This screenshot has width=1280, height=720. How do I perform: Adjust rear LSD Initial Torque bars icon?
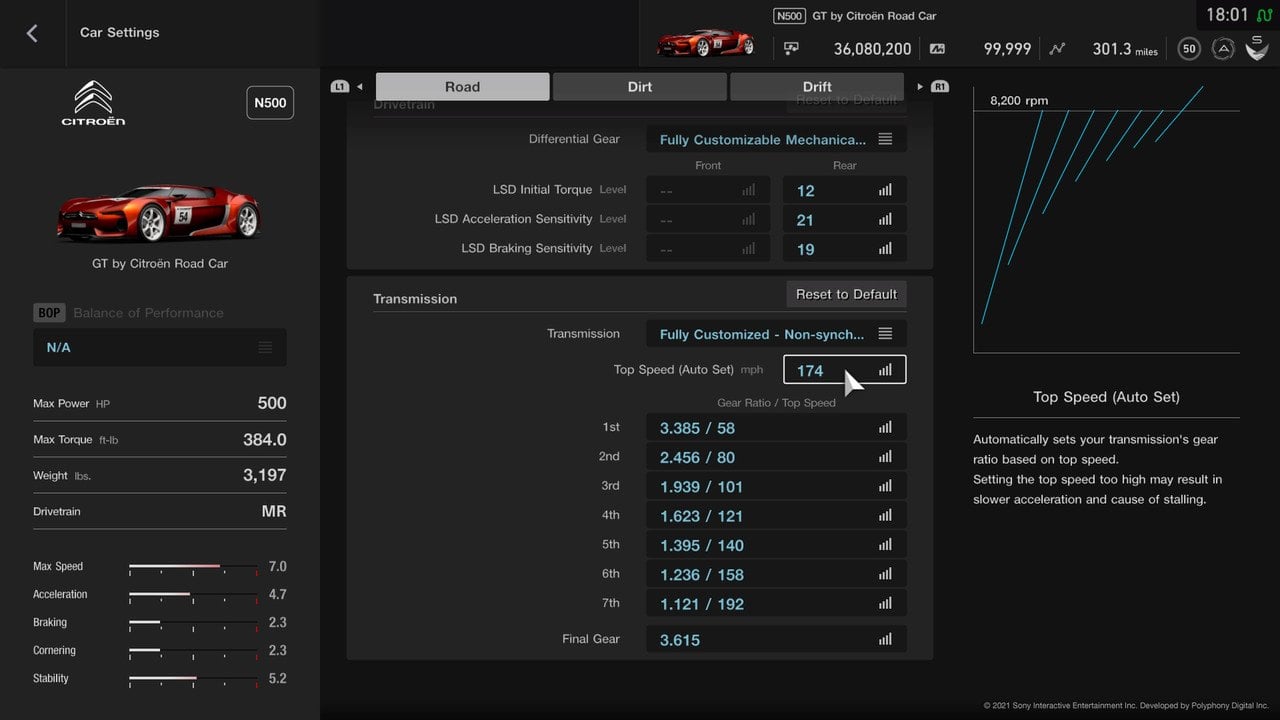tap(885, 190)
